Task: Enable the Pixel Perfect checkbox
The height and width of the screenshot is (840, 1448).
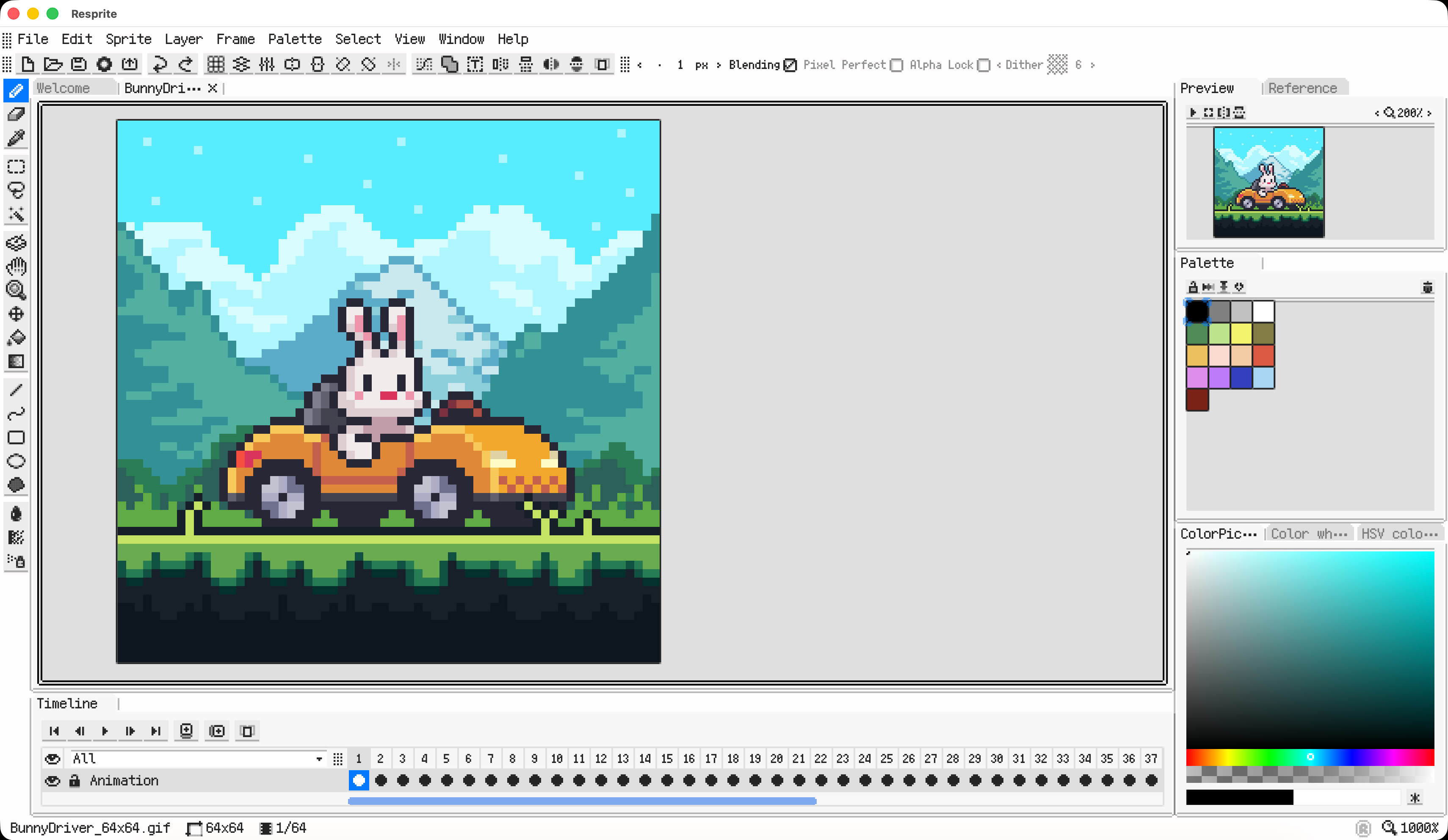Action: click(896, 65)
